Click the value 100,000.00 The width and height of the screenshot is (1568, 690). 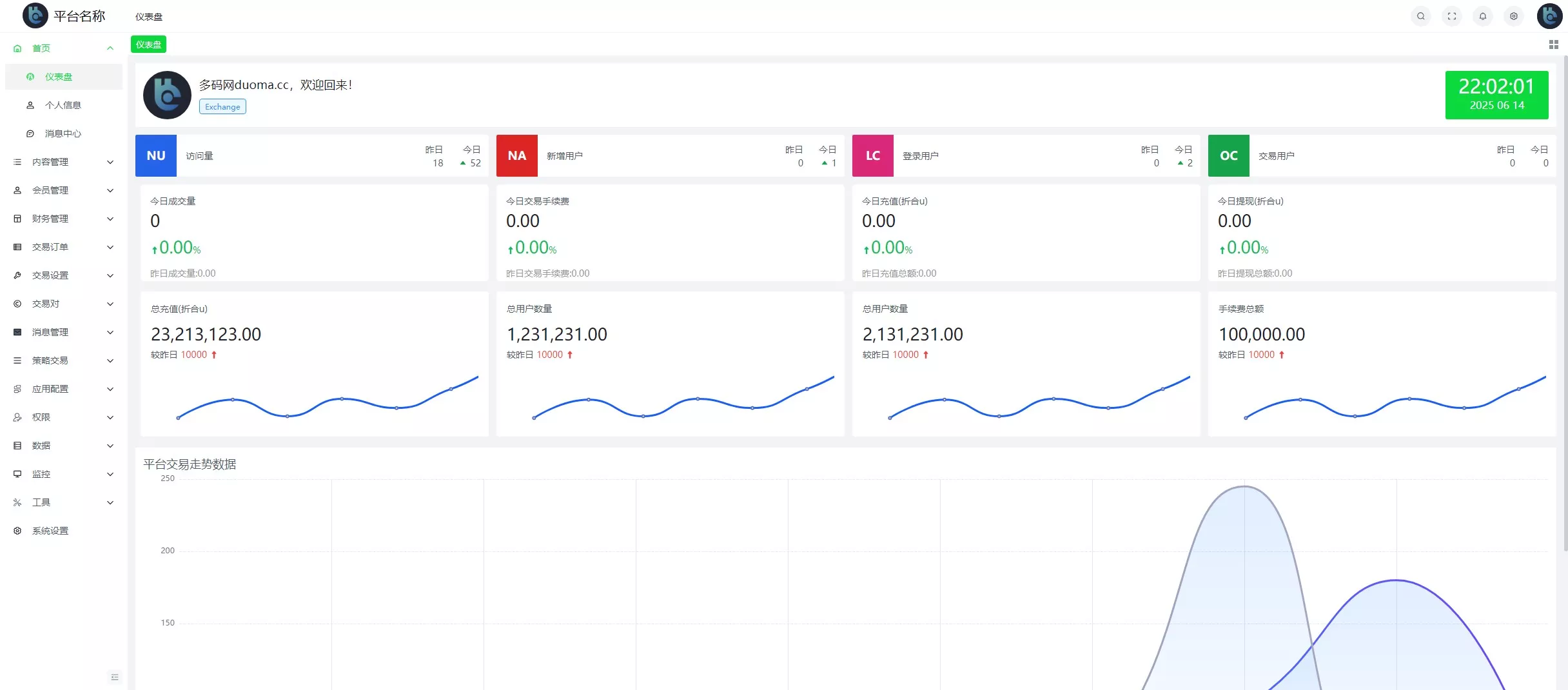click(1262, 334)
